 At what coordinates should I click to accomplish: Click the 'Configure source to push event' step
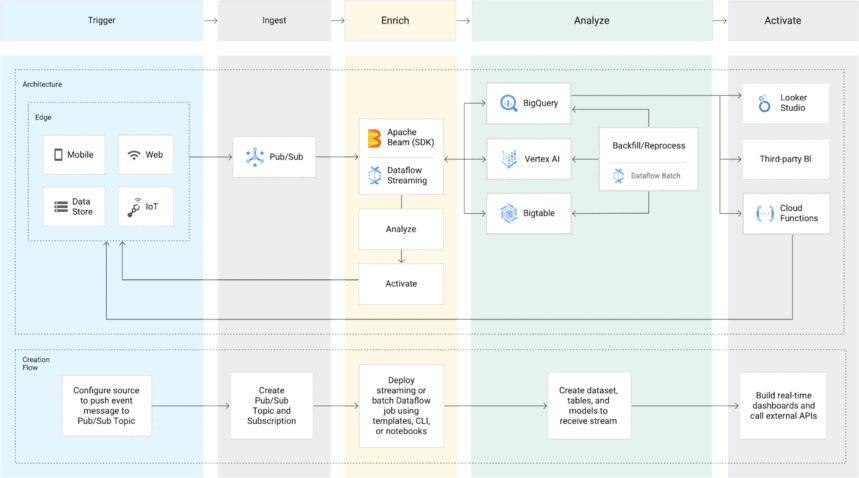tap(107, 406)
